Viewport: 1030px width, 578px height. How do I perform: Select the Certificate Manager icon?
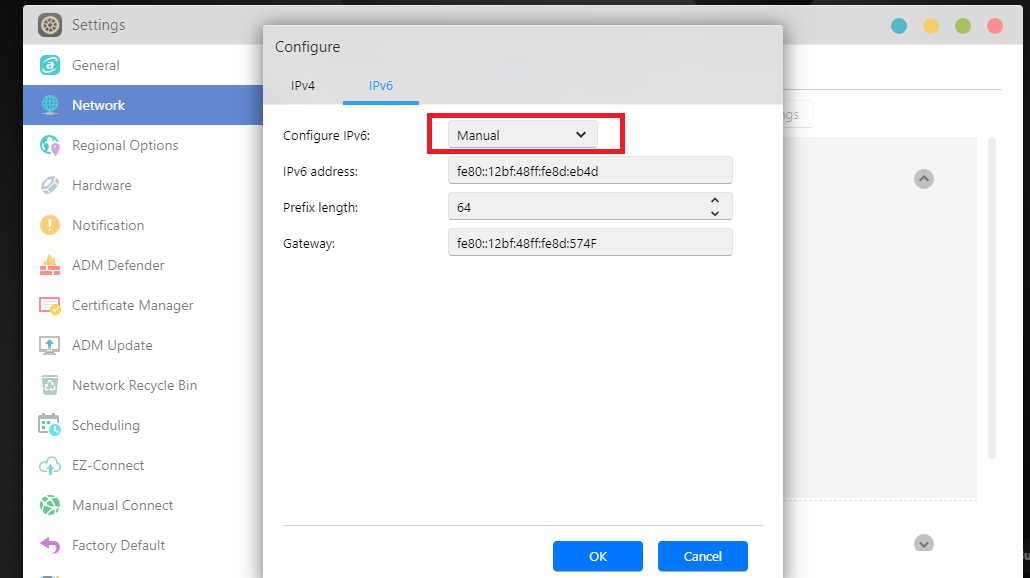click(x=48, y=305)
